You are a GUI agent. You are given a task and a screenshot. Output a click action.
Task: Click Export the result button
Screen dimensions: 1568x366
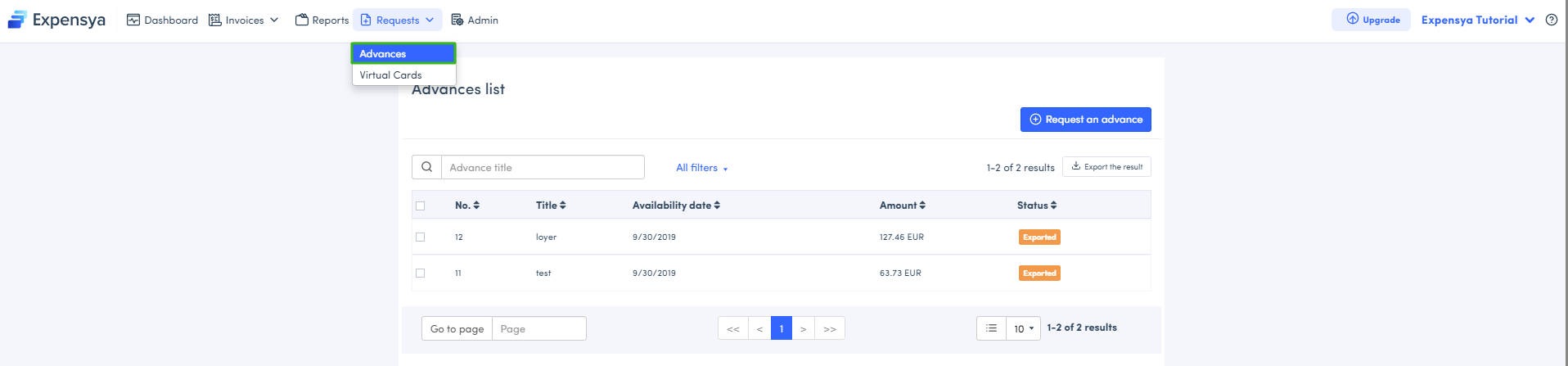click(1106, 167)
